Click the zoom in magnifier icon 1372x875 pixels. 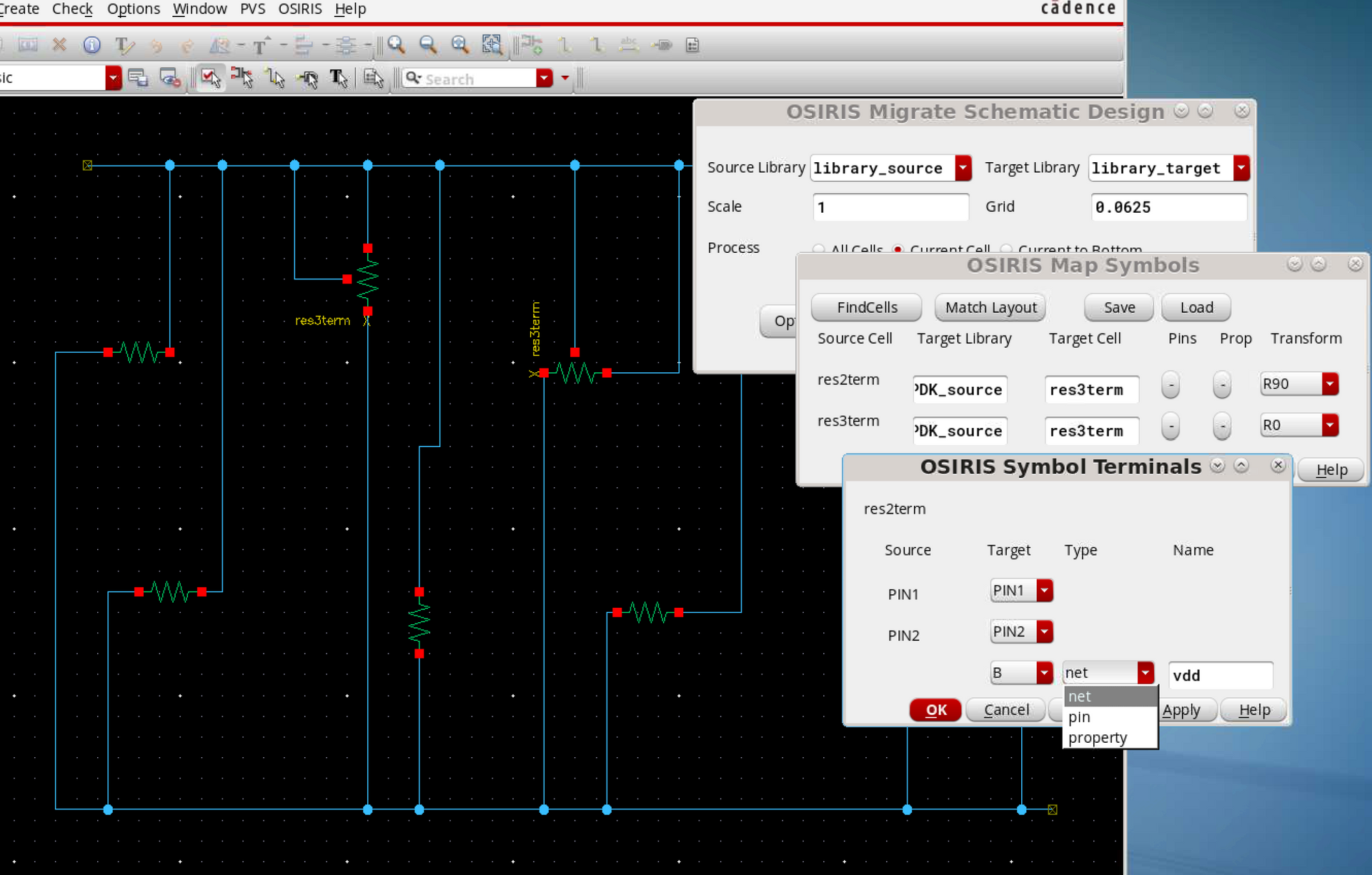pyautogui.click(x=397, y=45)
